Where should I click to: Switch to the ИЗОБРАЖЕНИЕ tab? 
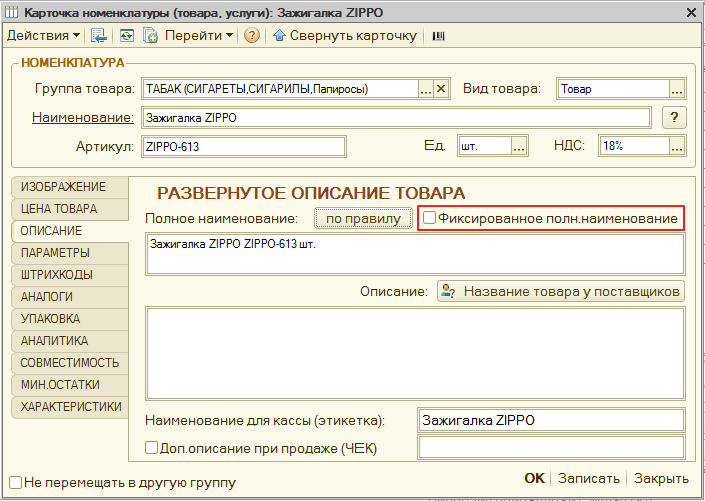[70, 187]
